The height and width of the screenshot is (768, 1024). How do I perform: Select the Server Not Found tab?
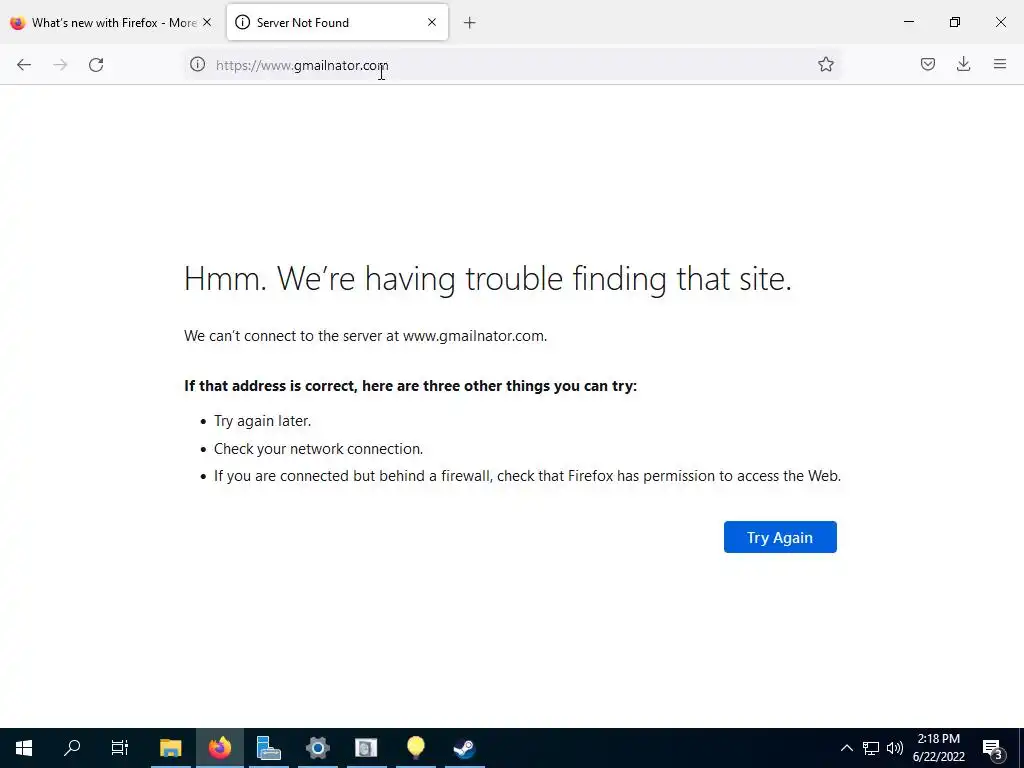pyautogui.click(x=337, y=23)
